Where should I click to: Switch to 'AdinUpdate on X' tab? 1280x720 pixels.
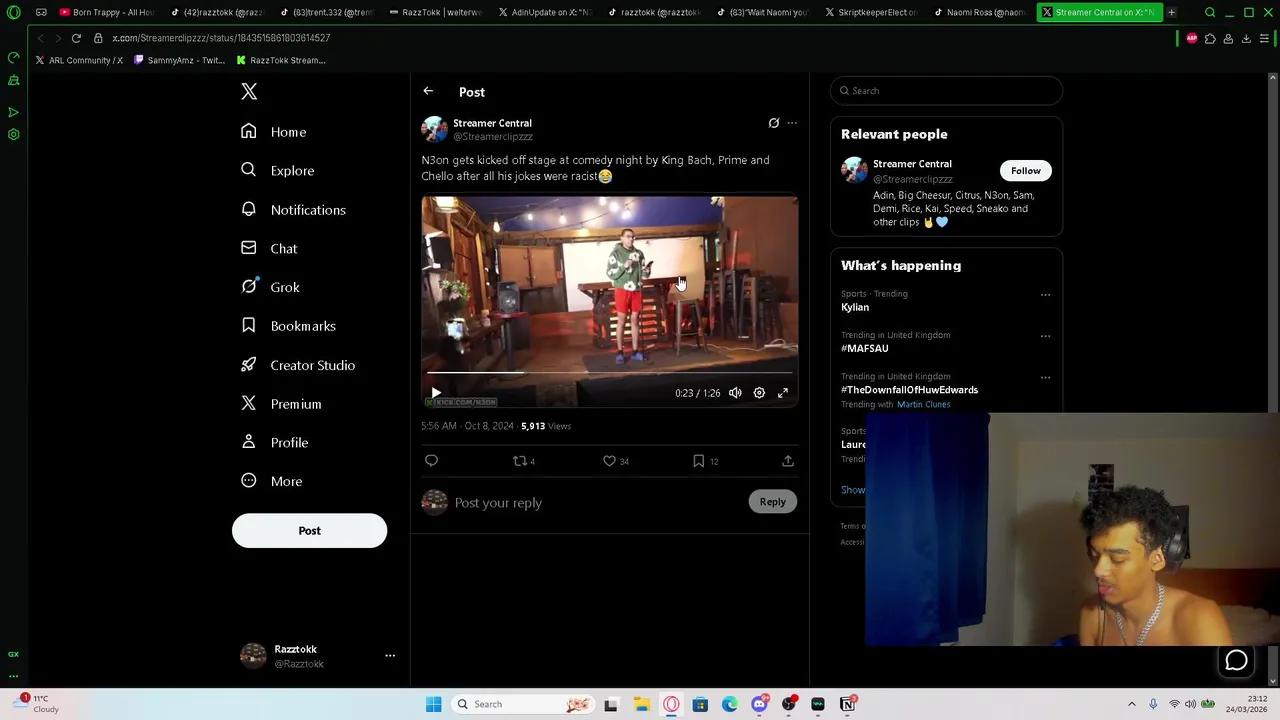point(545,12)
